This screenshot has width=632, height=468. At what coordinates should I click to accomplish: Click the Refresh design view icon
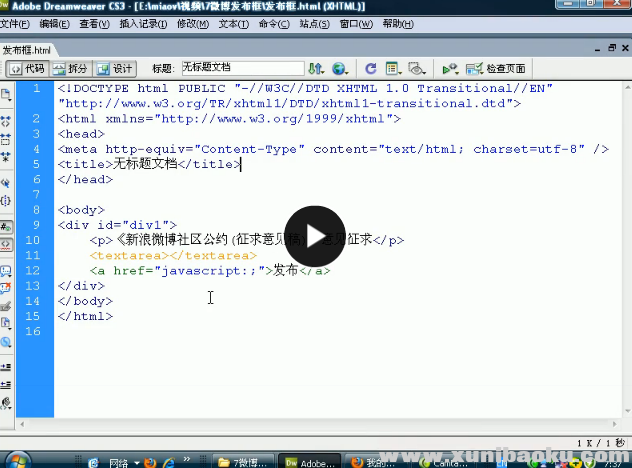(x=370, y=69)
